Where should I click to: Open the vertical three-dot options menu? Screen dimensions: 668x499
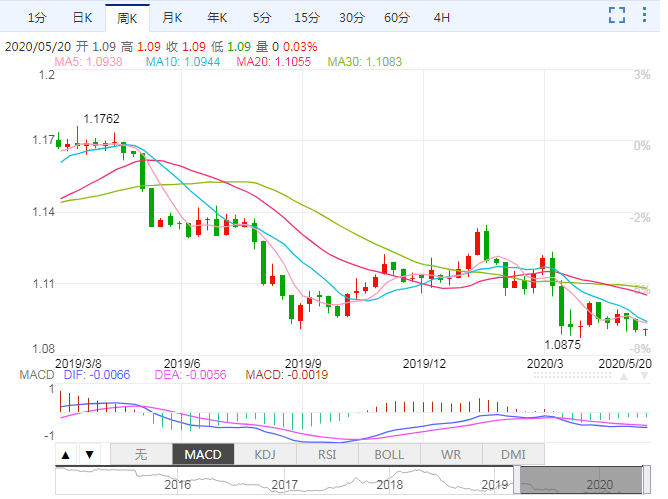tap(644, 15)
